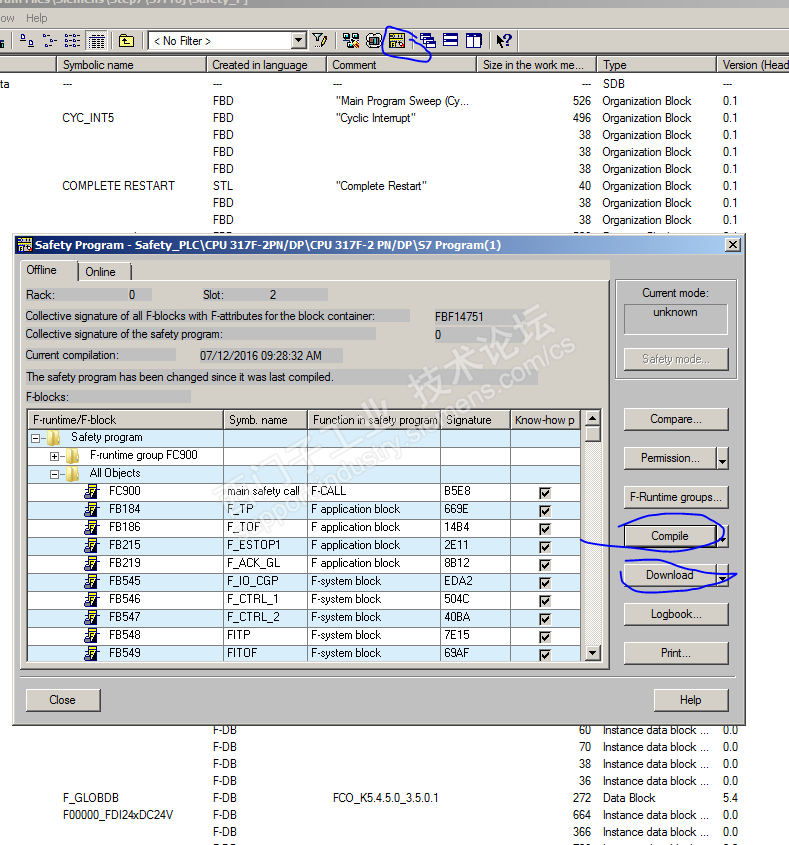This screenshot has height=845, width=789.
Task: Toggle know-how protection for FB545
Action: [545, 583]
